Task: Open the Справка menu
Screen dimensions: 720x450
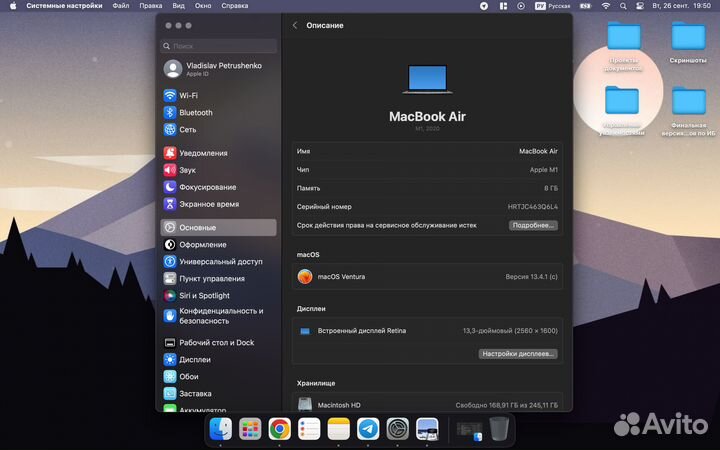Action: point(234,6)
